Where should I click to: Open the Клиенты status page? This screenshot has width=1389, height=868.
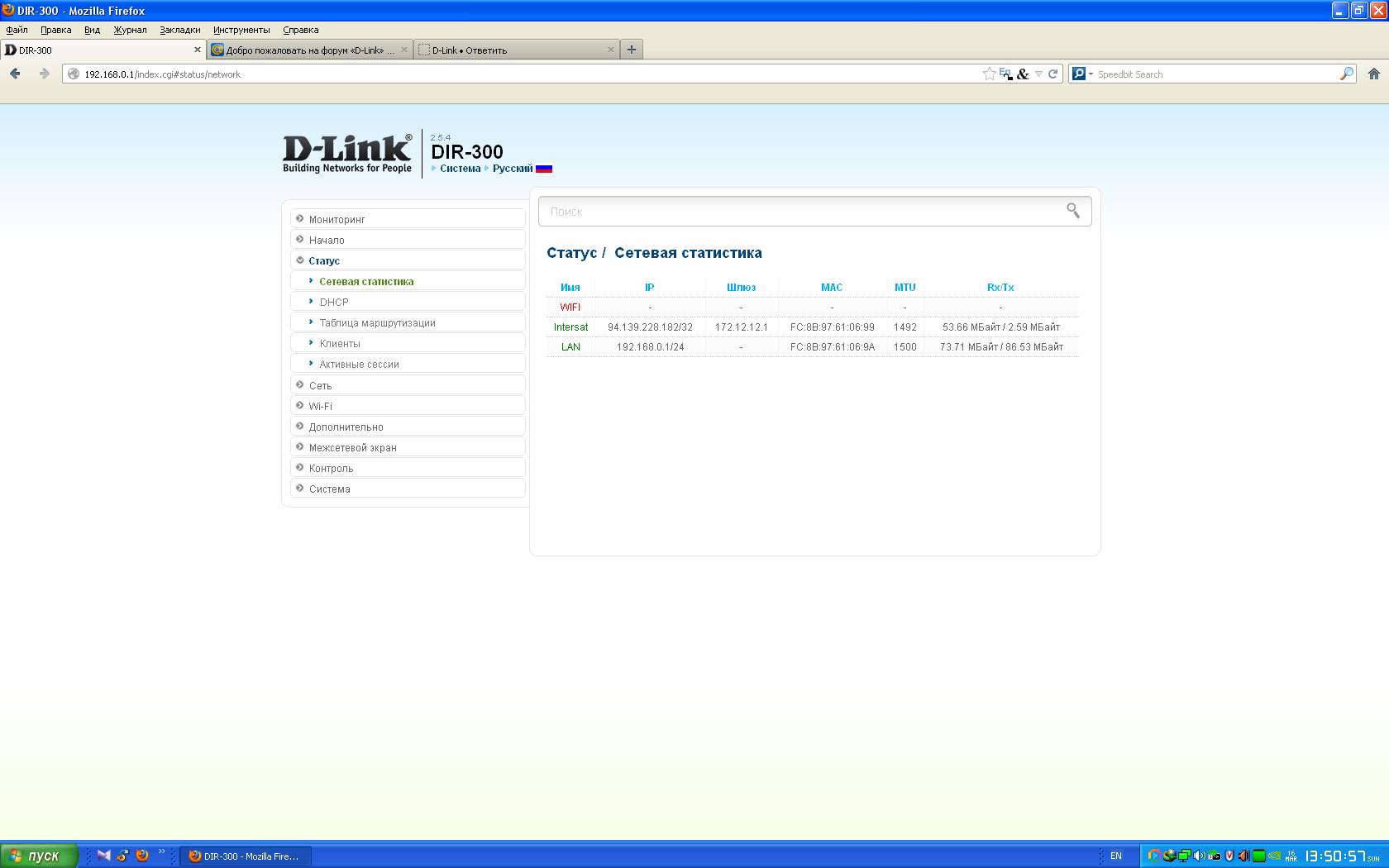point(408,343)
